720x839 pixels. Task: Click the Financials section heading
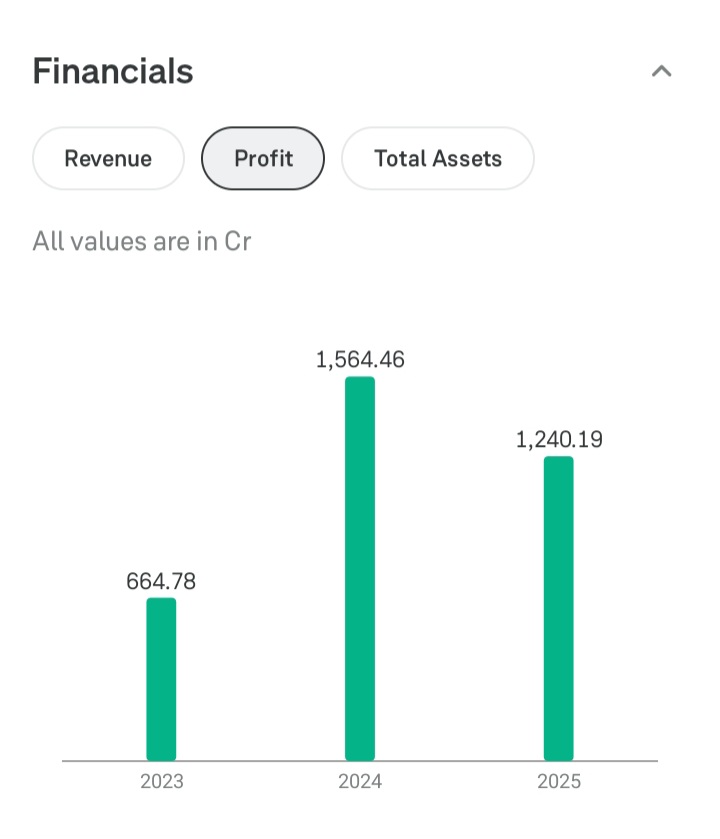point(113,71)
